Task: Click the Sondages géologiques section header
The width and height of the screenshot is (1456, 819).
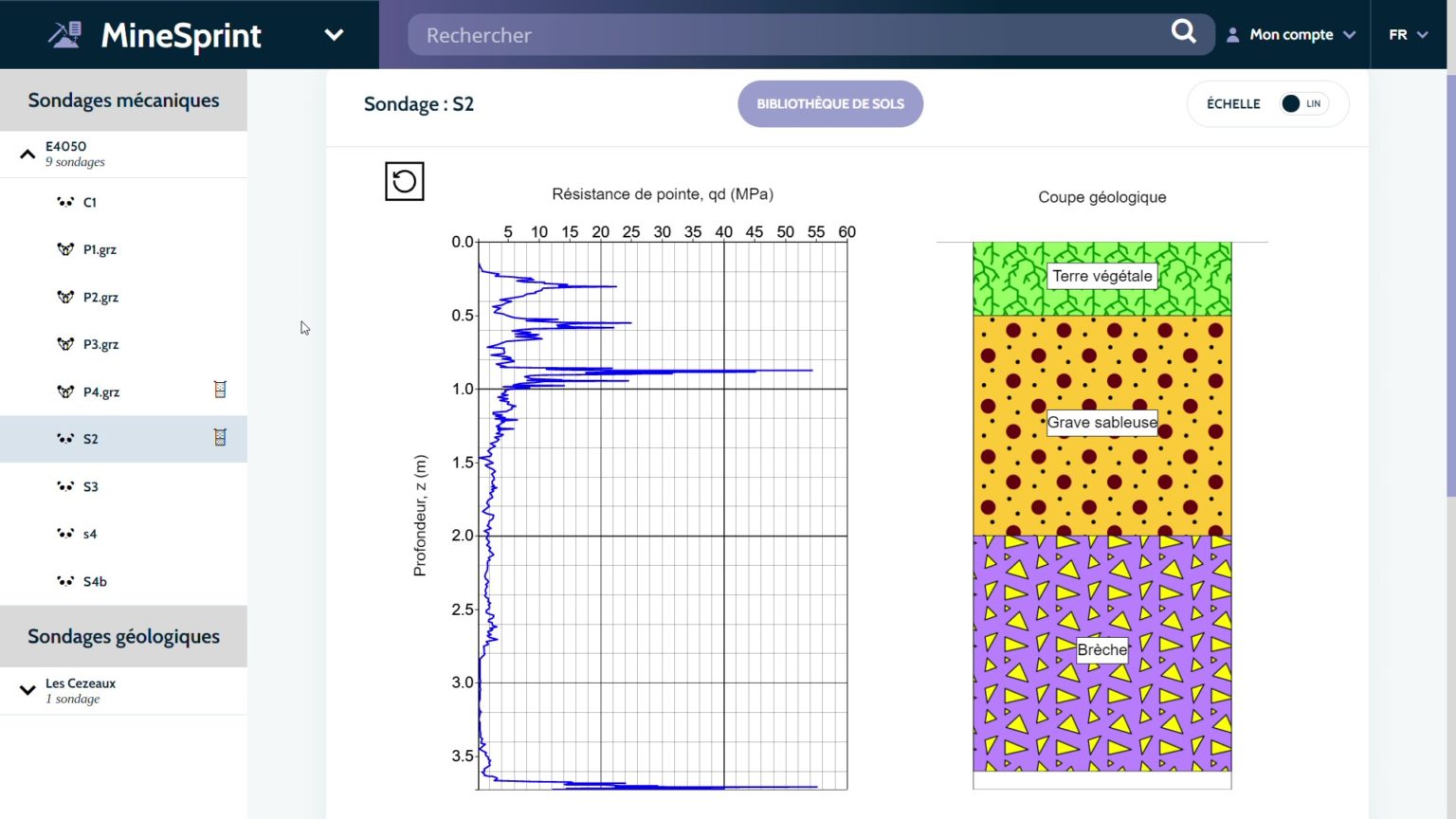Action: (x=123, y=636)
